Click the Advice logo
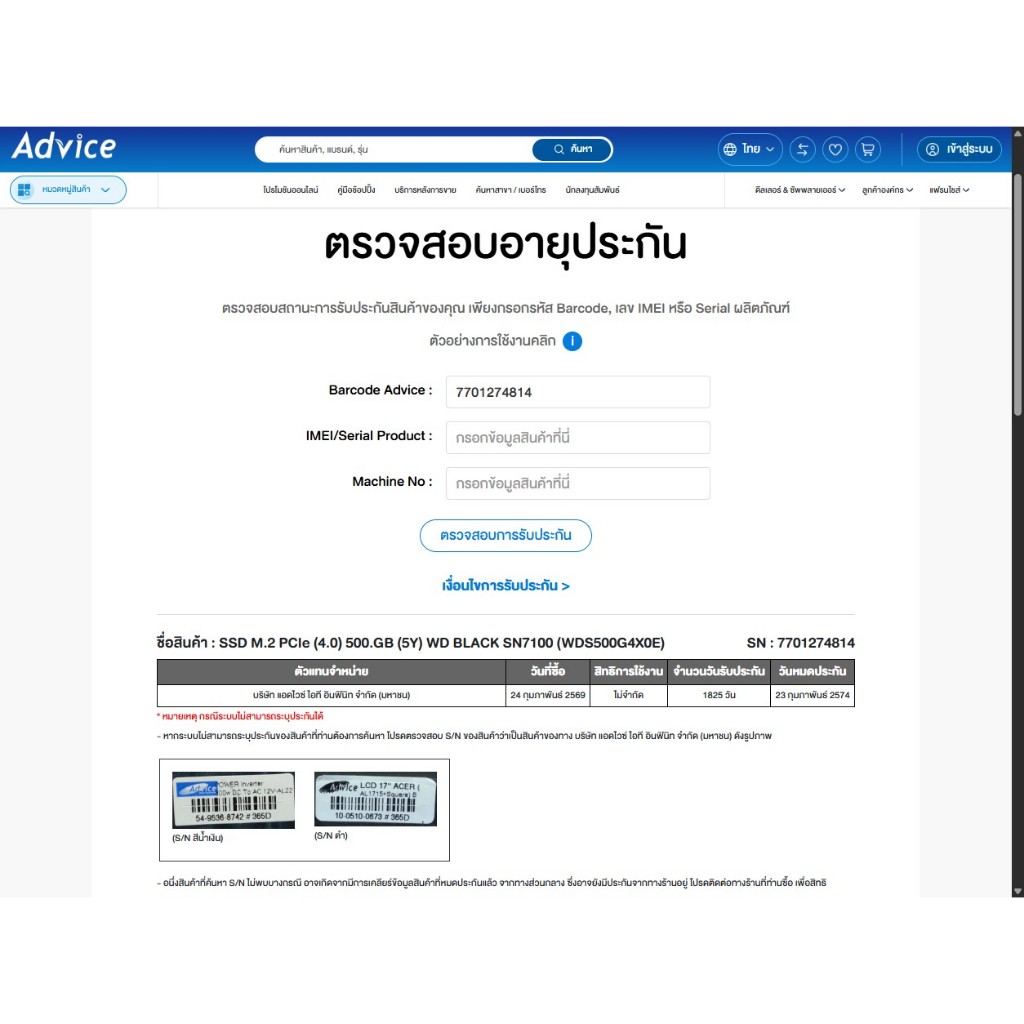 pyautogui.click(x=64, y=147)
